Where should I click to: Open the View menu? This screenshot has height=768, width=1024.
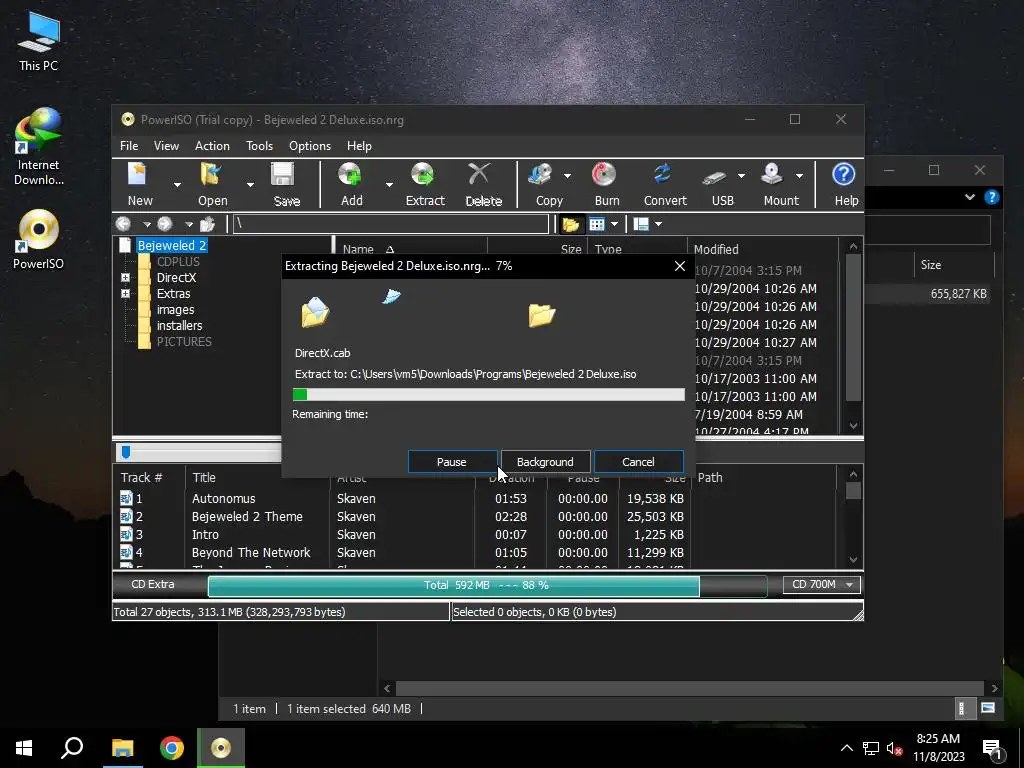tap(166, 146)
